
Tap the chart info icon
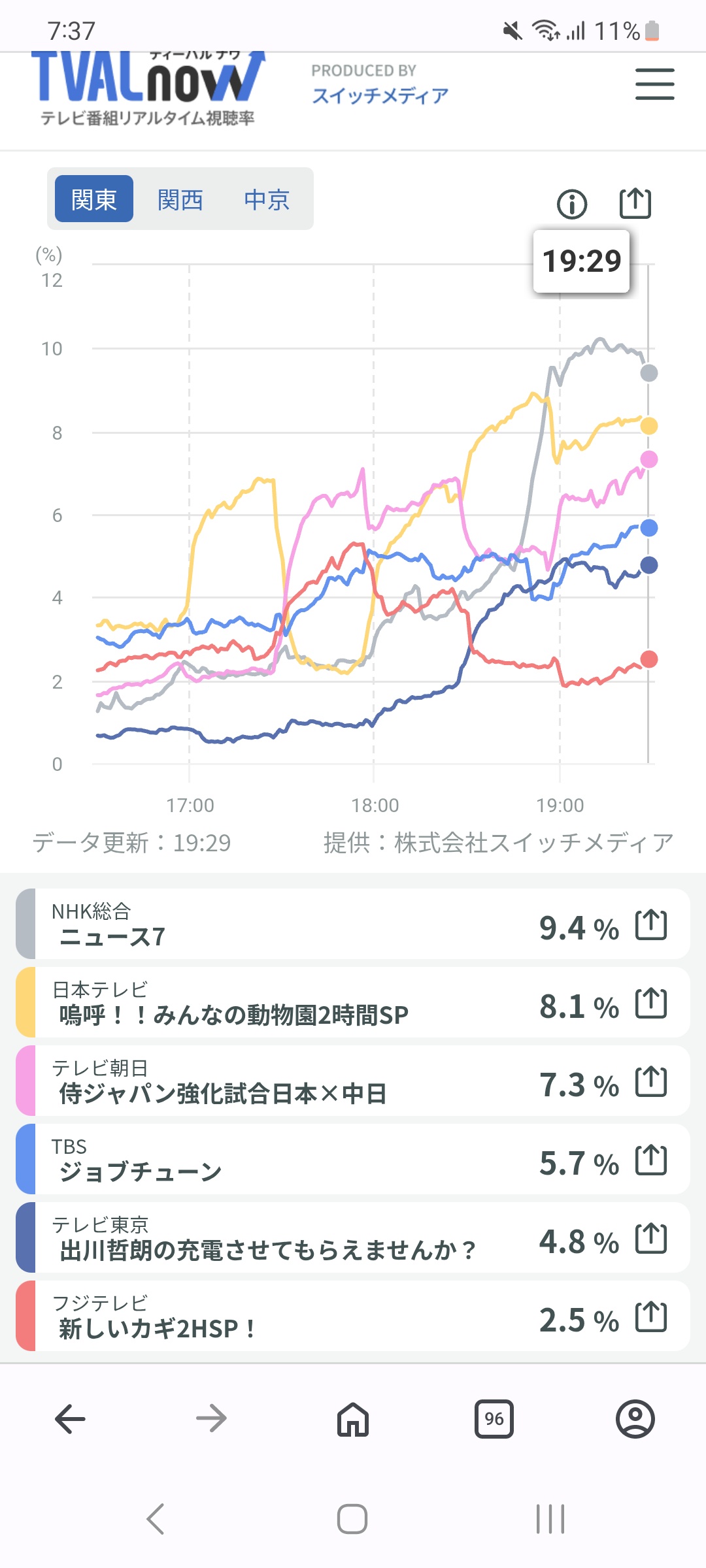(572, 204)
